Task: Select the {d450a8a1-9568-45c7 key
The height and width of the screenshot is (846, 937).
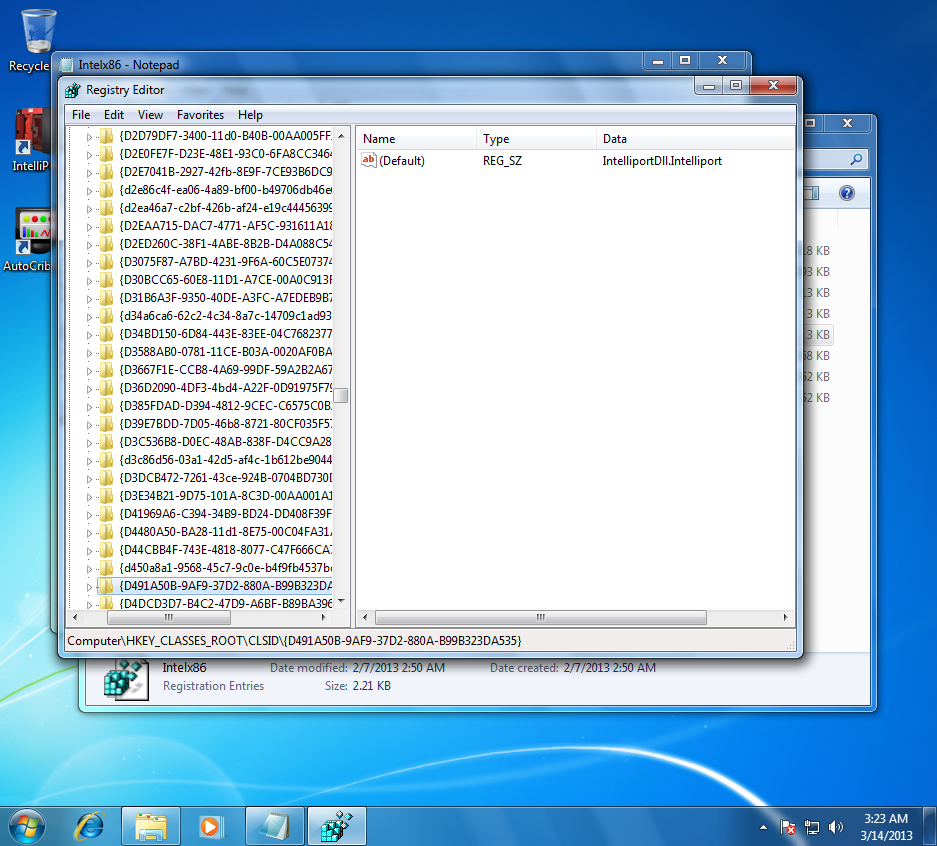Action: coord(226,568)
